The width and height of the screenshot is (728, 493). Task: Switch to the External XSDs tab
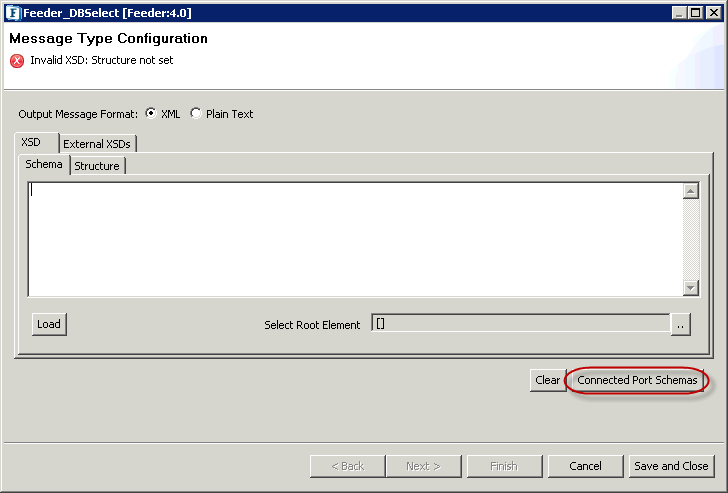[97, 144]
